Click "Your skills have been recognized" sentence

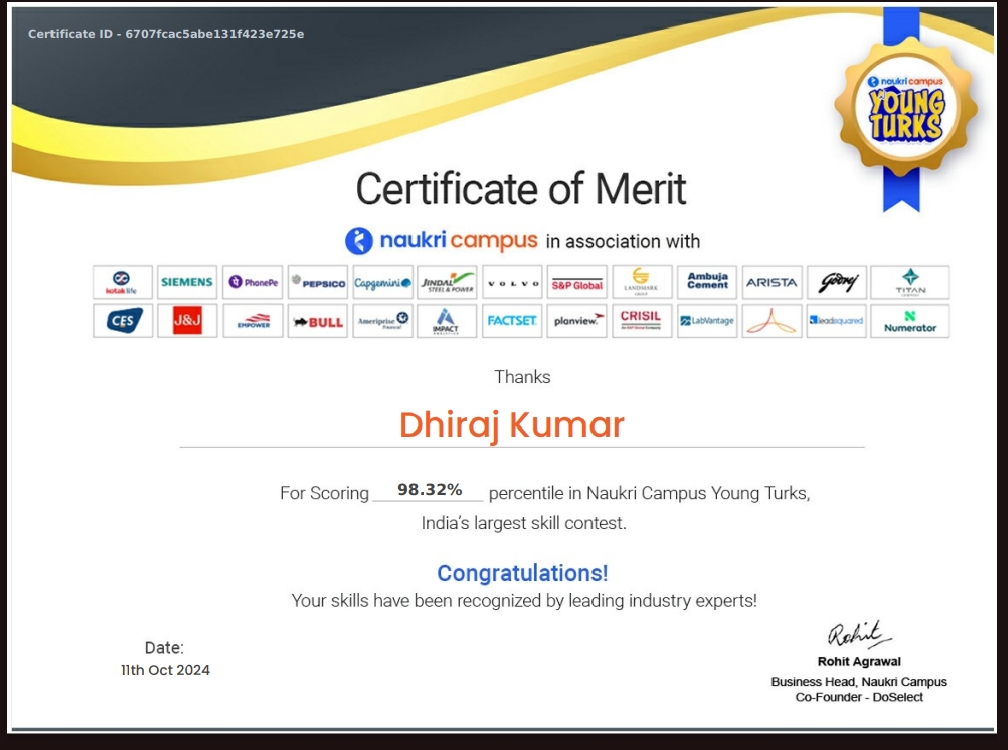click(524, 601)
